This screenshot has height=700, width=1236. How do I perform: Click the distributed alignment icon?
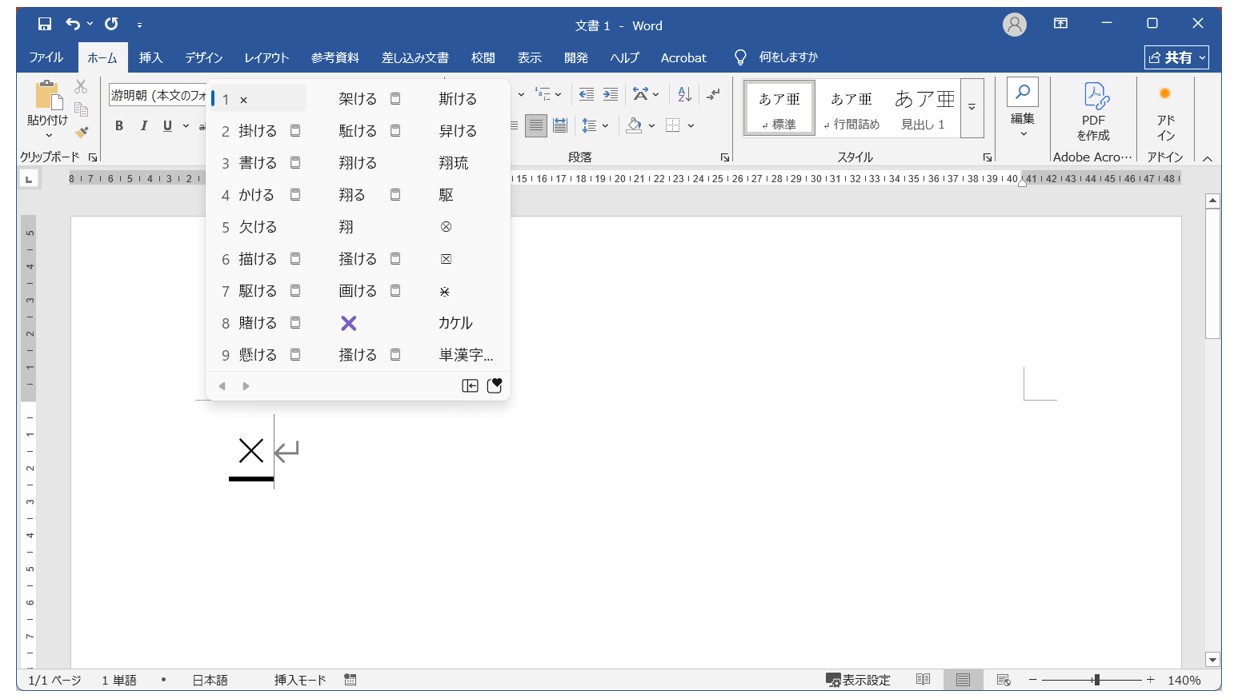(x=560, y=126)
